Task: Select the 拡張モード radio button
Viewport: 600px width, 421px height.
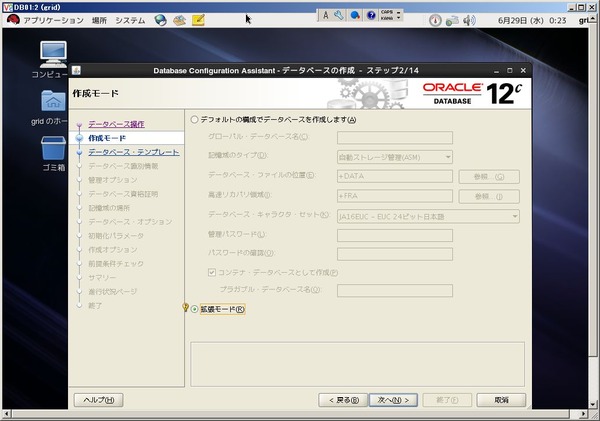Action: (195, 309)
